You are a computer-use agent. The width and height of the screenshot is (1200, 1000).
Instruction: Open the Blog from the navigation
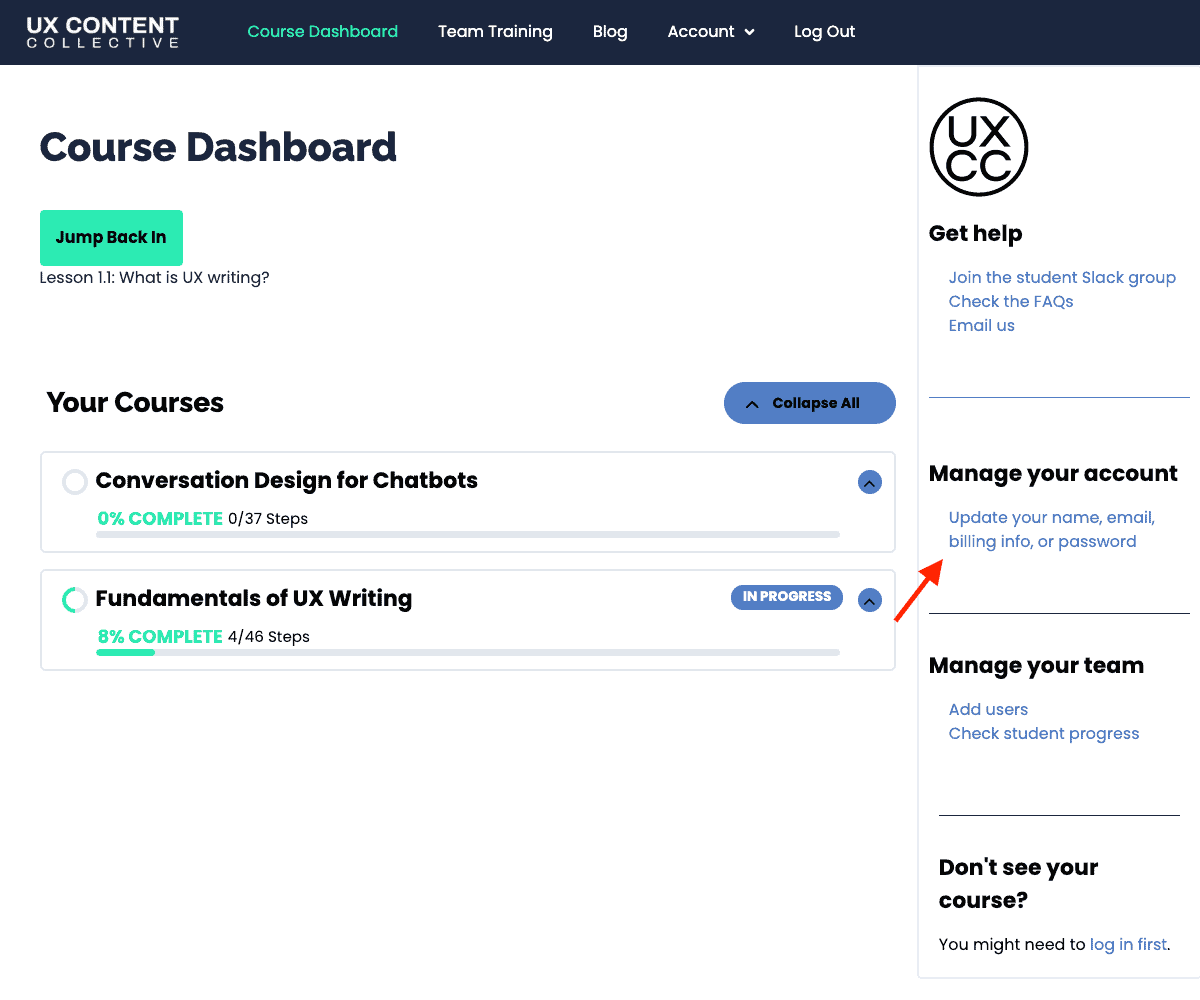point(610,32)
